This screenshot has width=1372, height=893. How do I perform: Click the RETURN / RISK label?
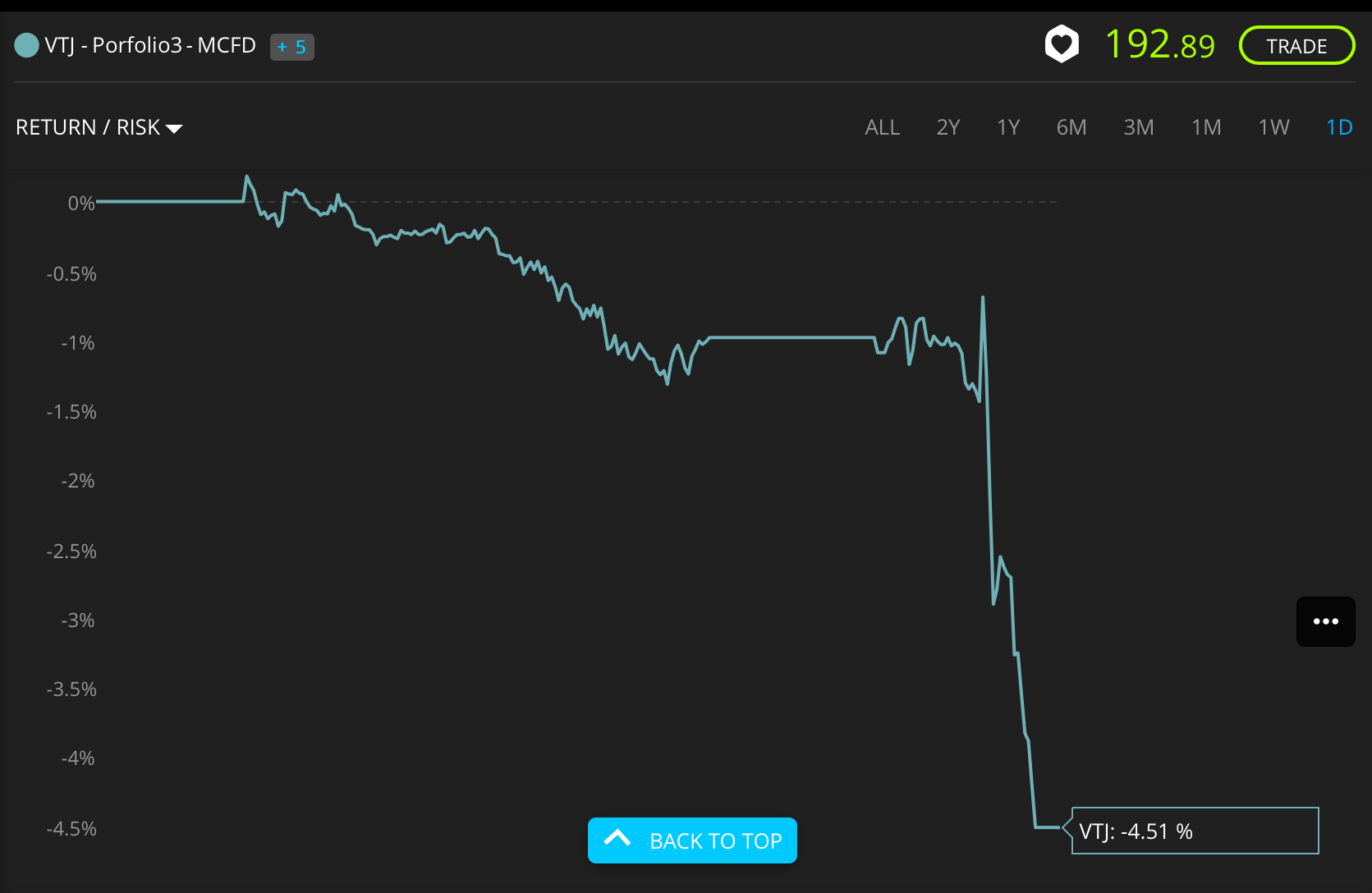coord(88,127)
